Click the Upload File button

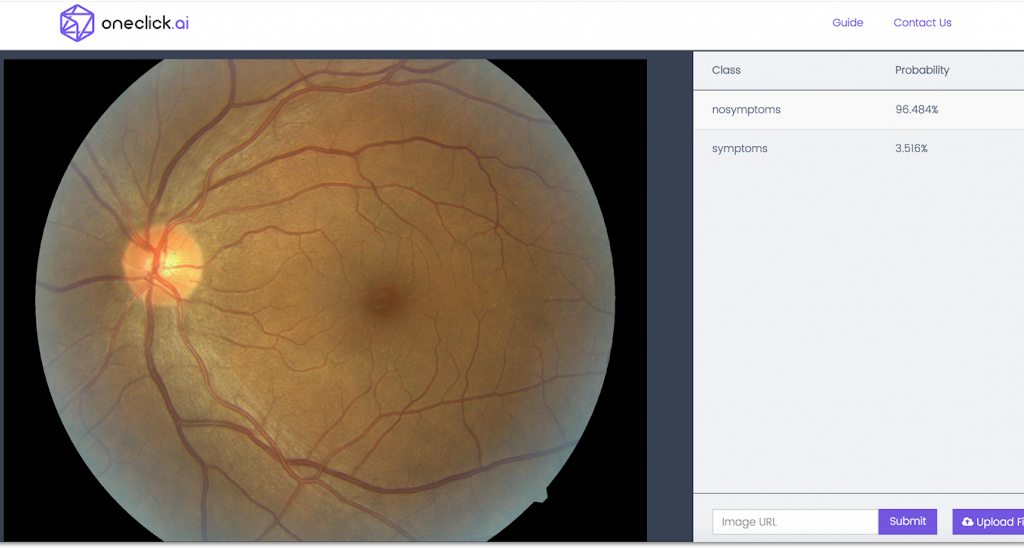(x=988, y=522)
